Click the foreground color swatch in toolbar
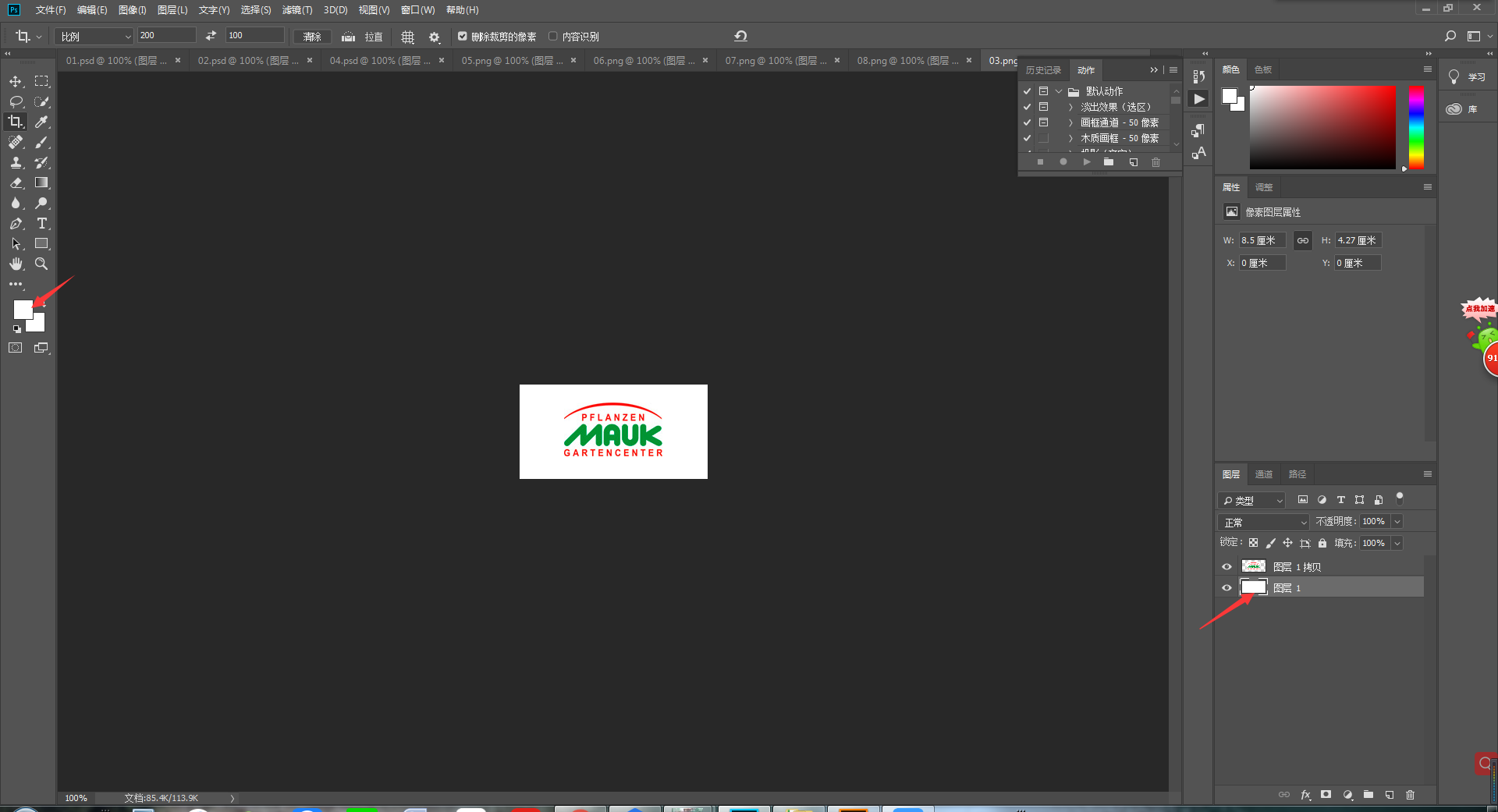 point(23,309)
